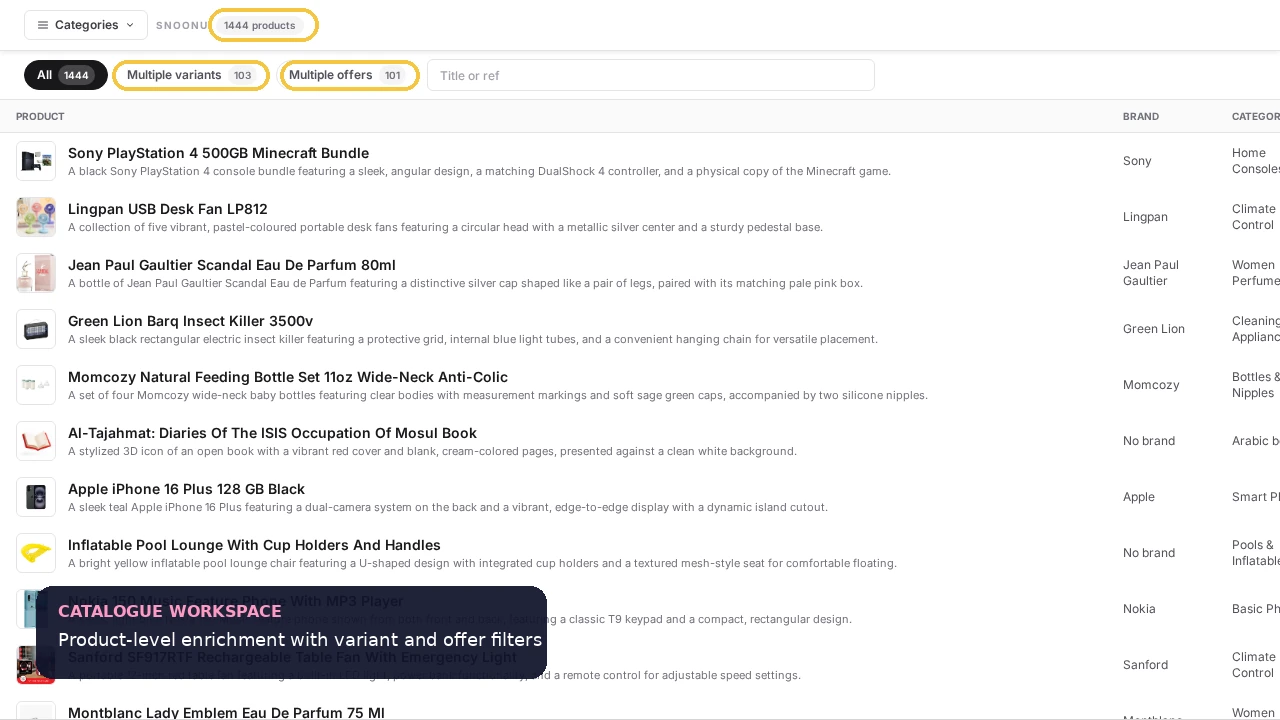
Task: Filter by Multiple offers
Action: (349, 75)
